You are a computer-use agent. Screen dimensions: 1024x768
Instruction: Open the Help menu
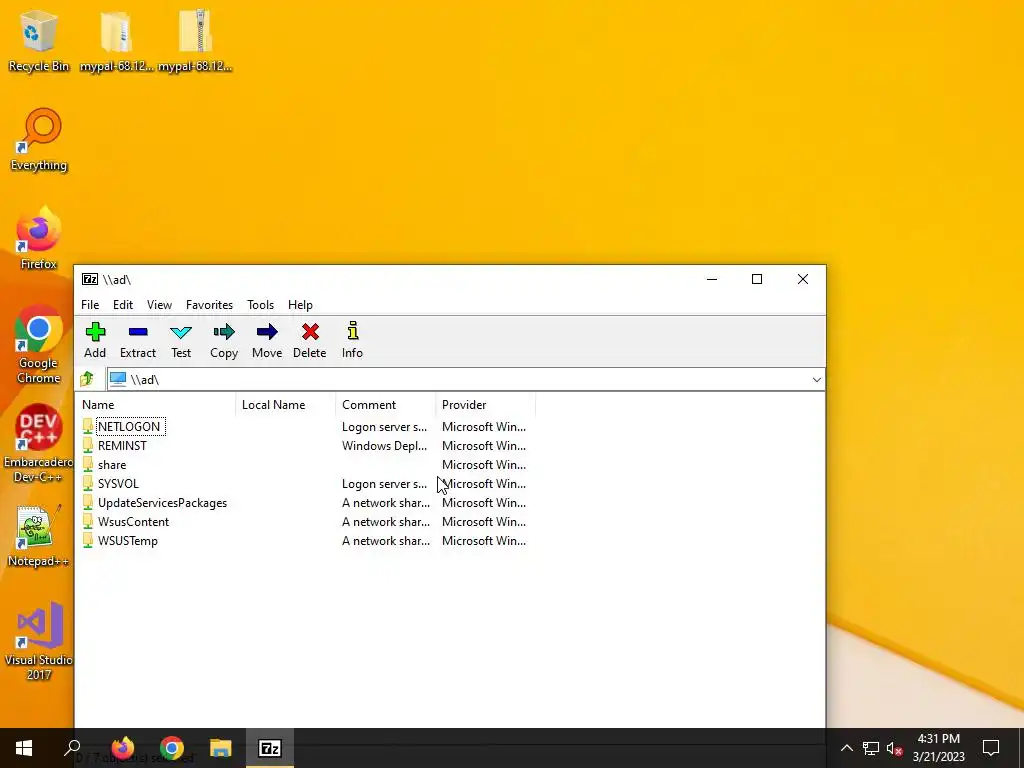300,305
